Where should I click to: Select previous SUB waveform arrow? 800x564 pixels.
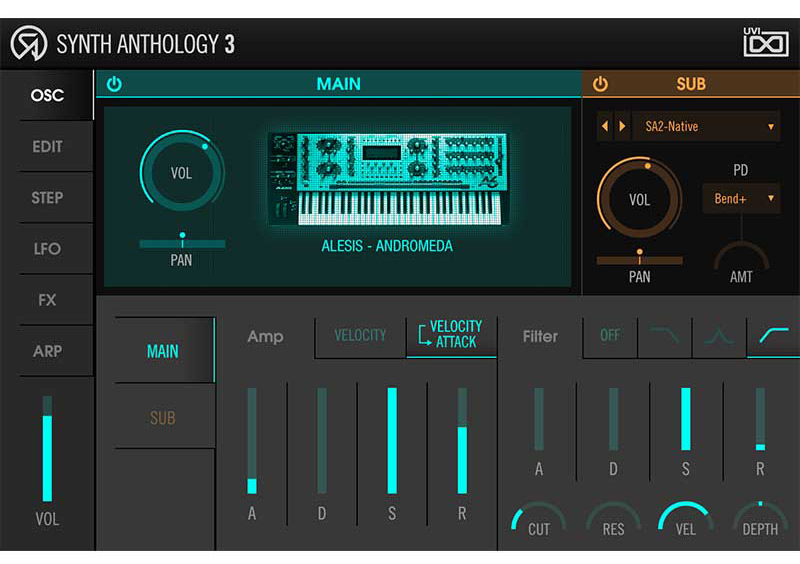[605, 126]
